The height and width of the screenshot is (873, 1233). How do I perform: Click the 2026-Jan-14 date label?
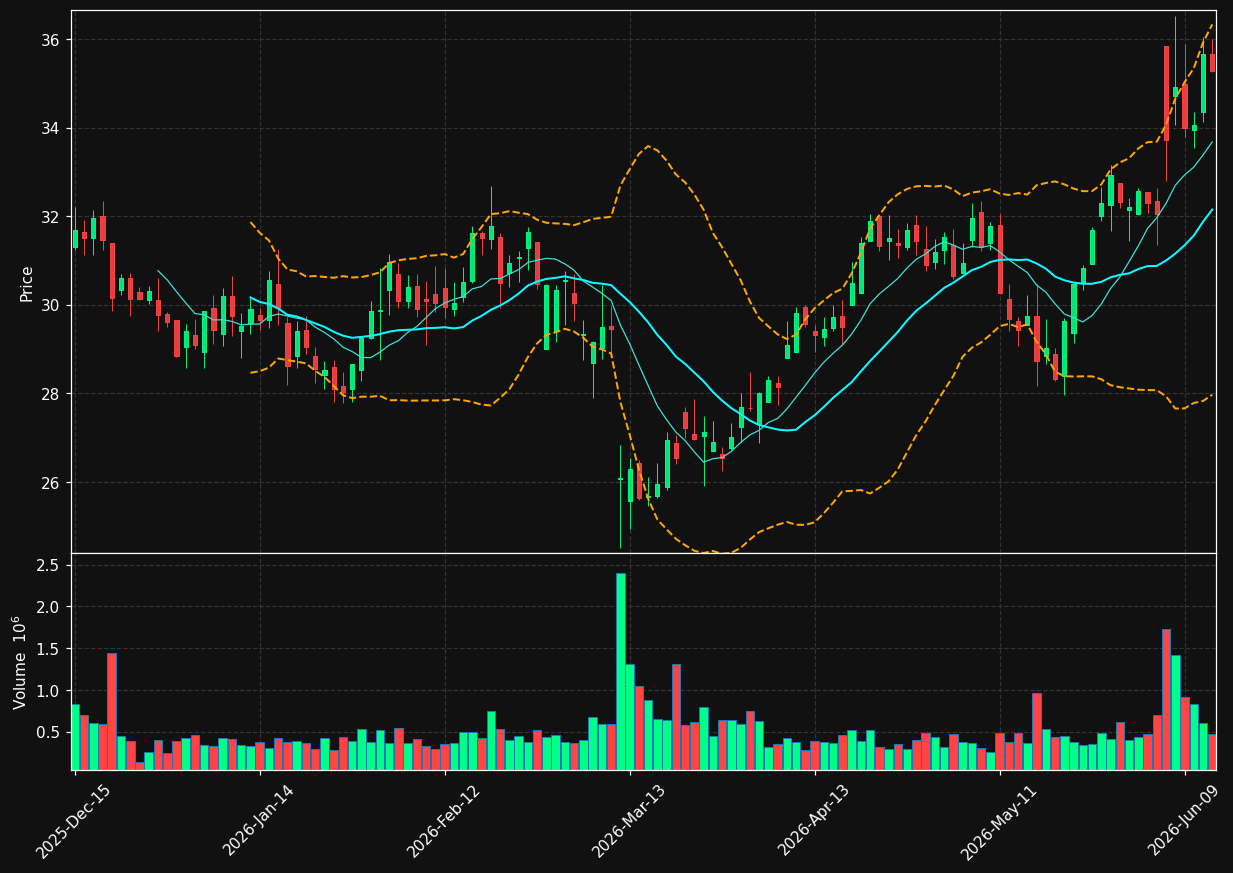pyautogui.click(x=258, y=821)
